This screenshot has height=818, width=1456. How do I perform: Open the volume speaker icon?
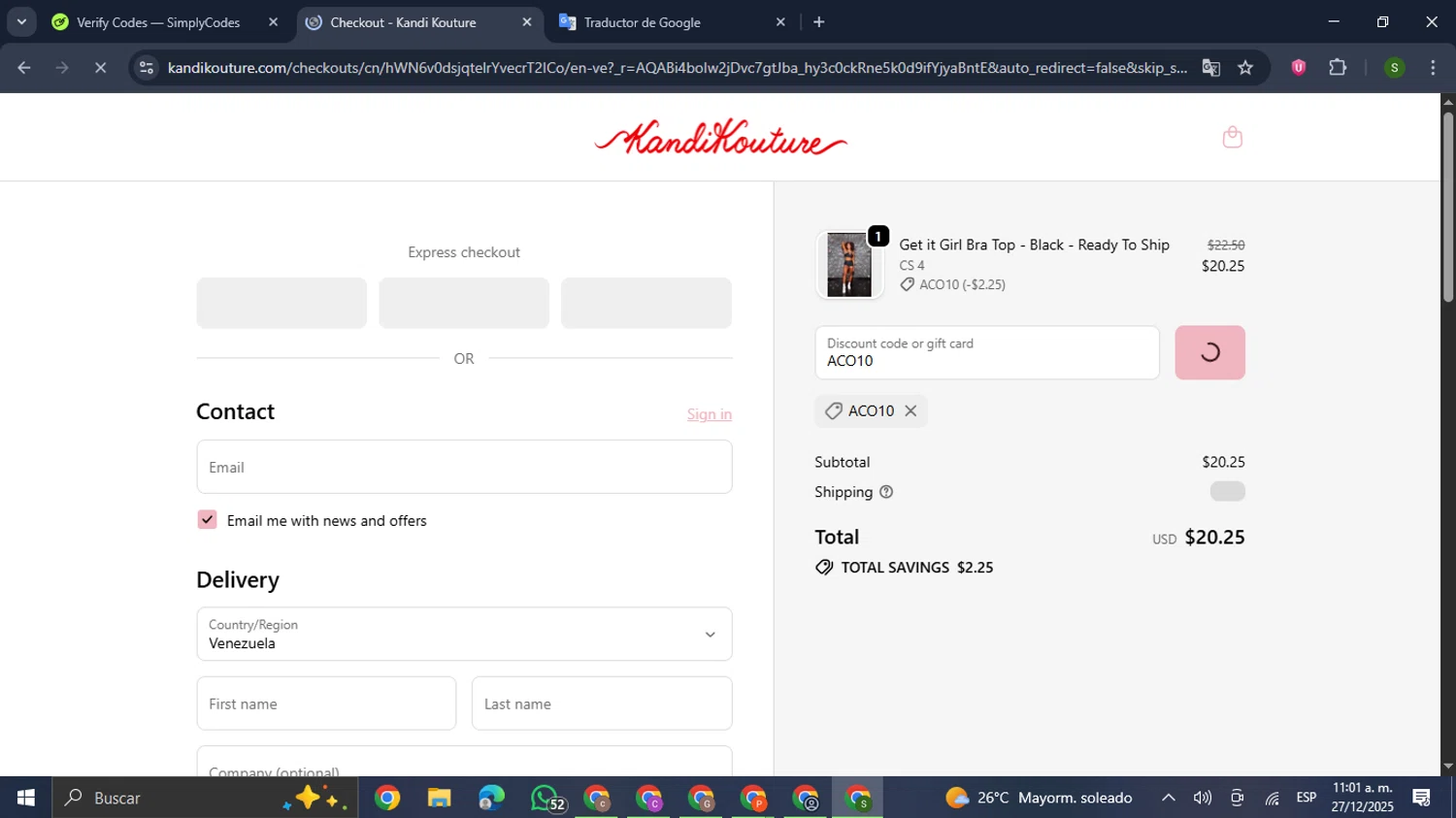point(1203,798)
